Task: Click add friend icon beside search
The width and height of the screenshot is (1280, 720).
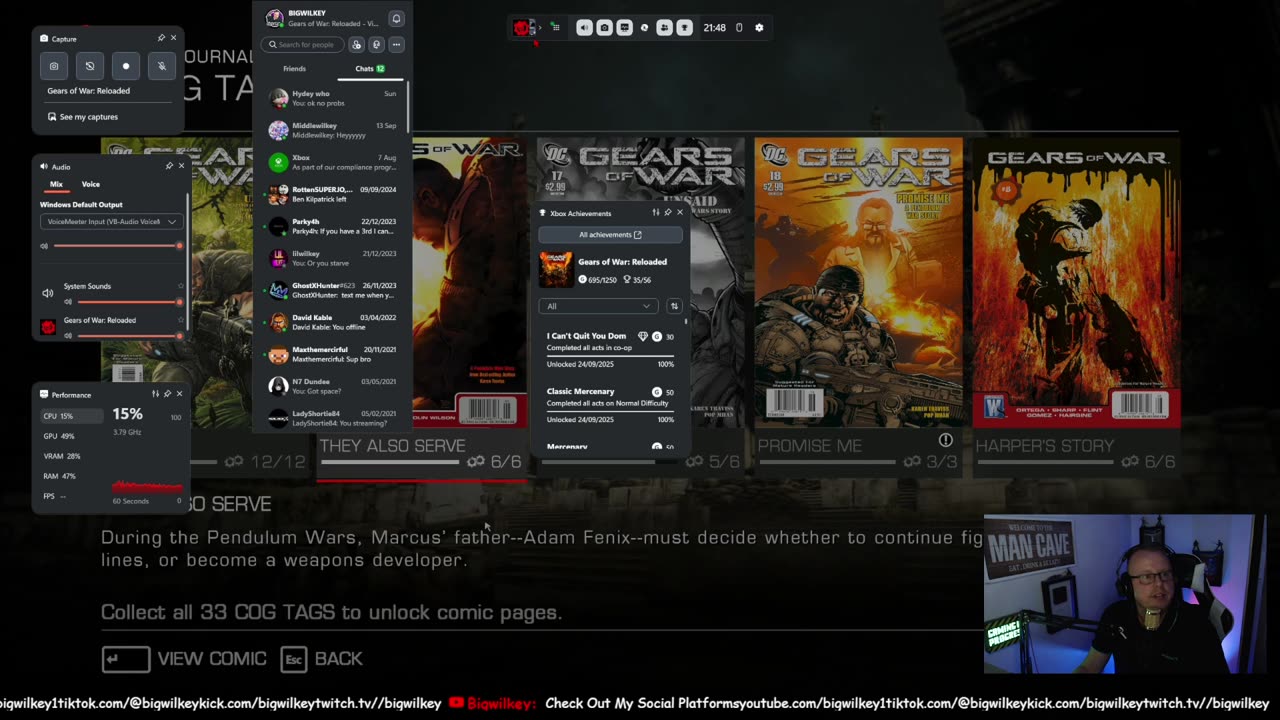Action: point(356,44)
